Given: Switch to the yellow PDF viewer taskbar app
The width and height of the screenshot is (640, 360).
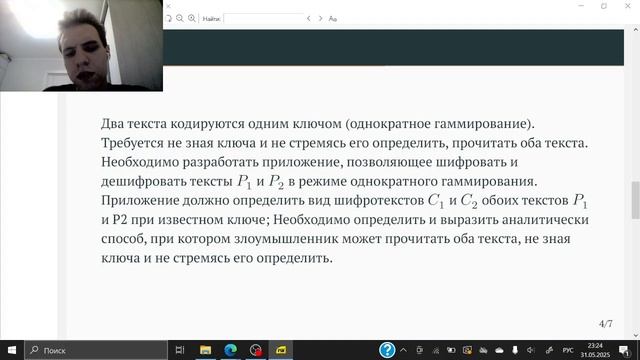Looking at the screenshot, I should [x=281, y=350].
